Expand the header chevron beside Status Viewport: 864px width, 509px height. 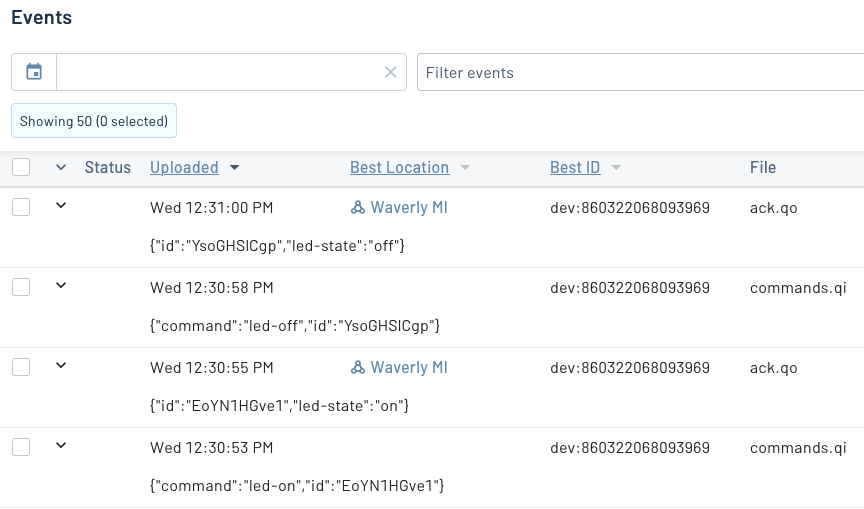[61, 167]
